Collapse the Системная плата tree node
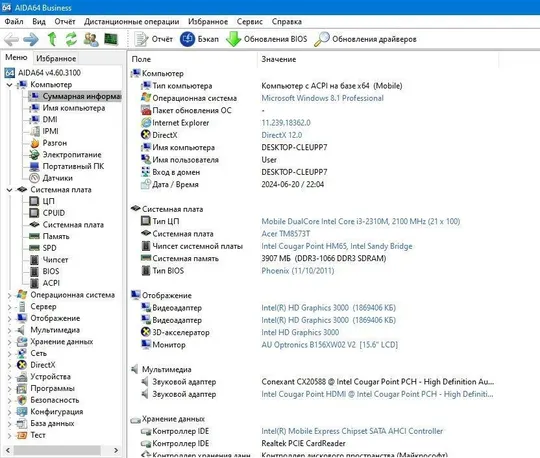This screenshot has height=458, width=540. pos(9,190)
